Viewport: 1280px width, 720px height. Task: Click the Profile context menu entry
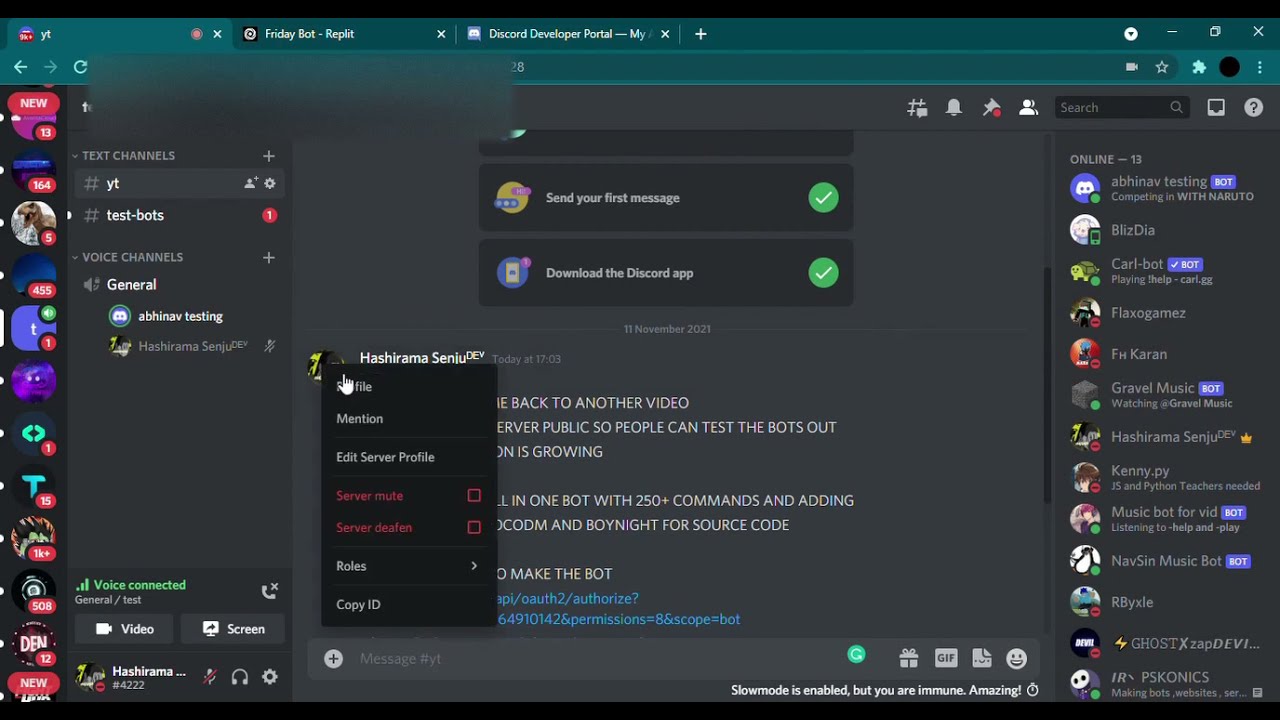pos(409,387)
